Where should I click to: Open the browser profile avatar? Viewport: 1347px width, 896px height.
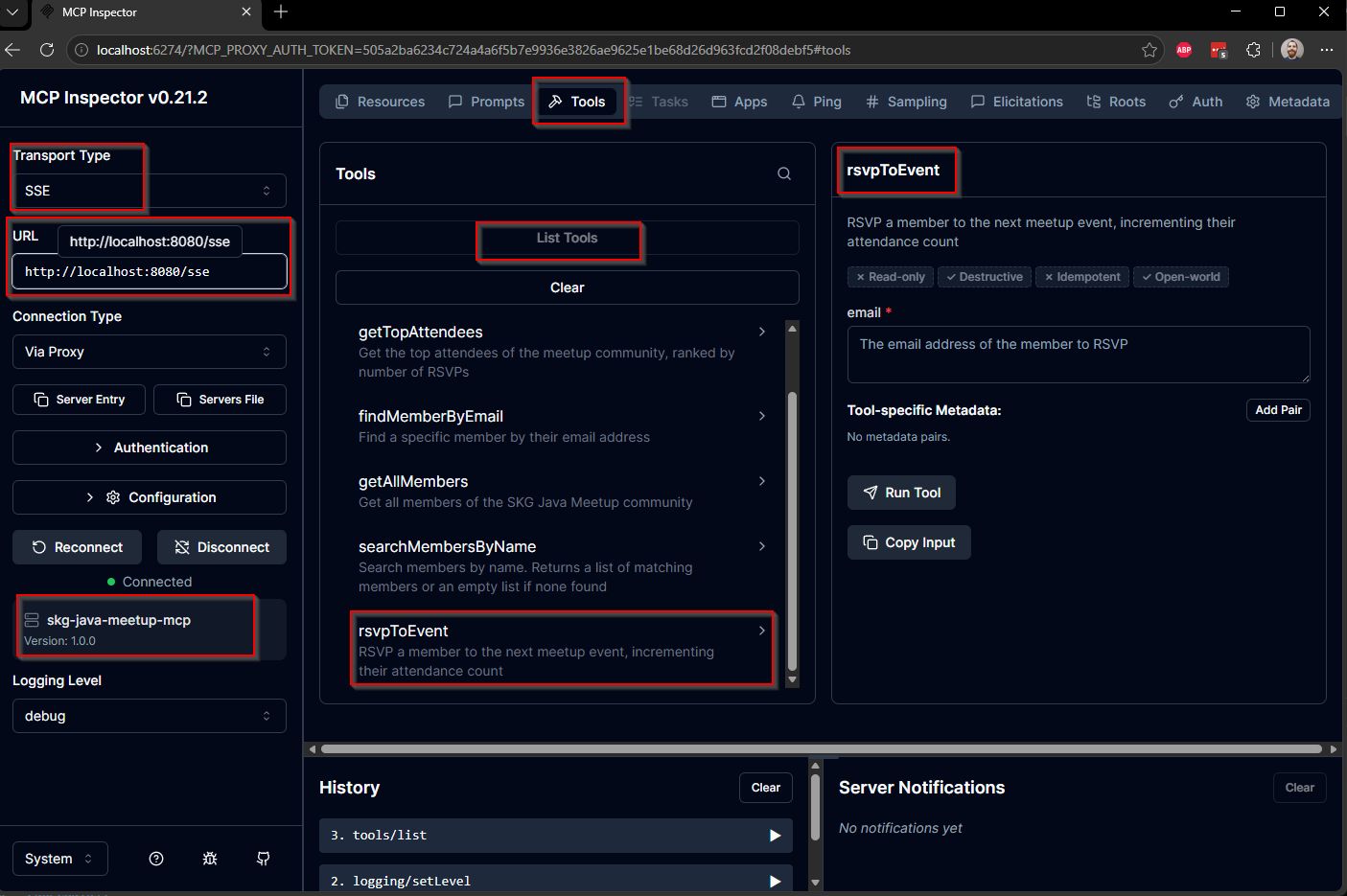point(1292,50)
